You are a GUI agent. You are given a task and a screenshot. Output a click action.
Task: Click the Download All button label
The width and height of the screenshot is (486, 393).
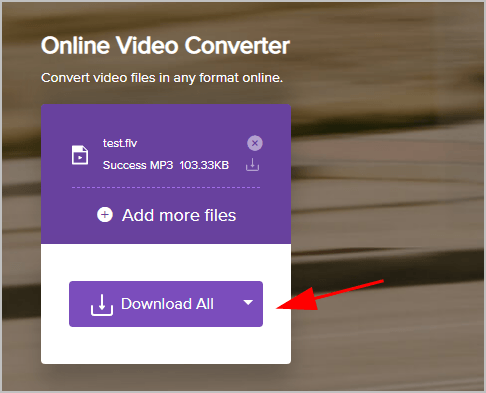pos(167,304)
